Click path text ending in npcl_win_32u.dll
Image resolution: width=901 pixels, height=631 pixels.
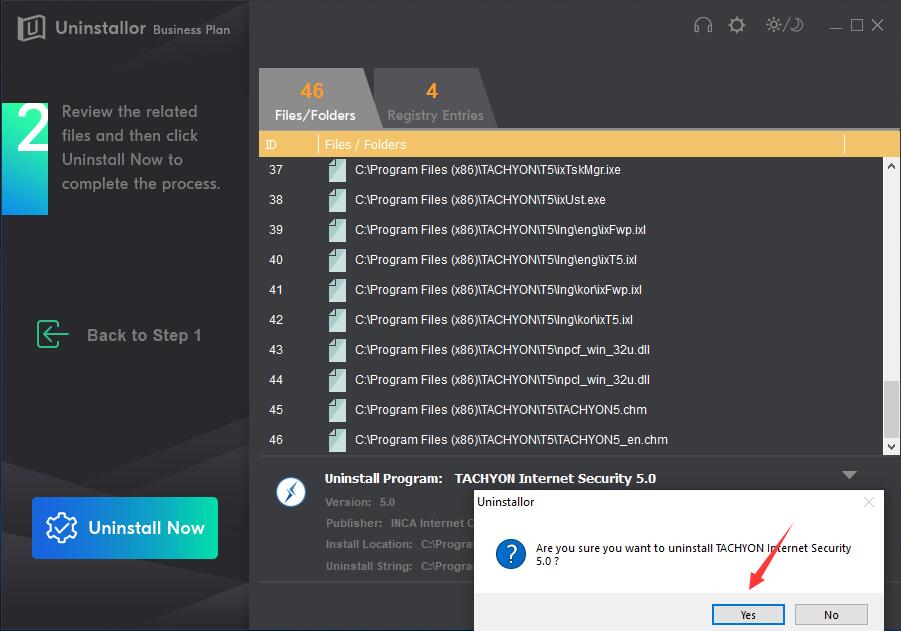(x=502, y=379)
